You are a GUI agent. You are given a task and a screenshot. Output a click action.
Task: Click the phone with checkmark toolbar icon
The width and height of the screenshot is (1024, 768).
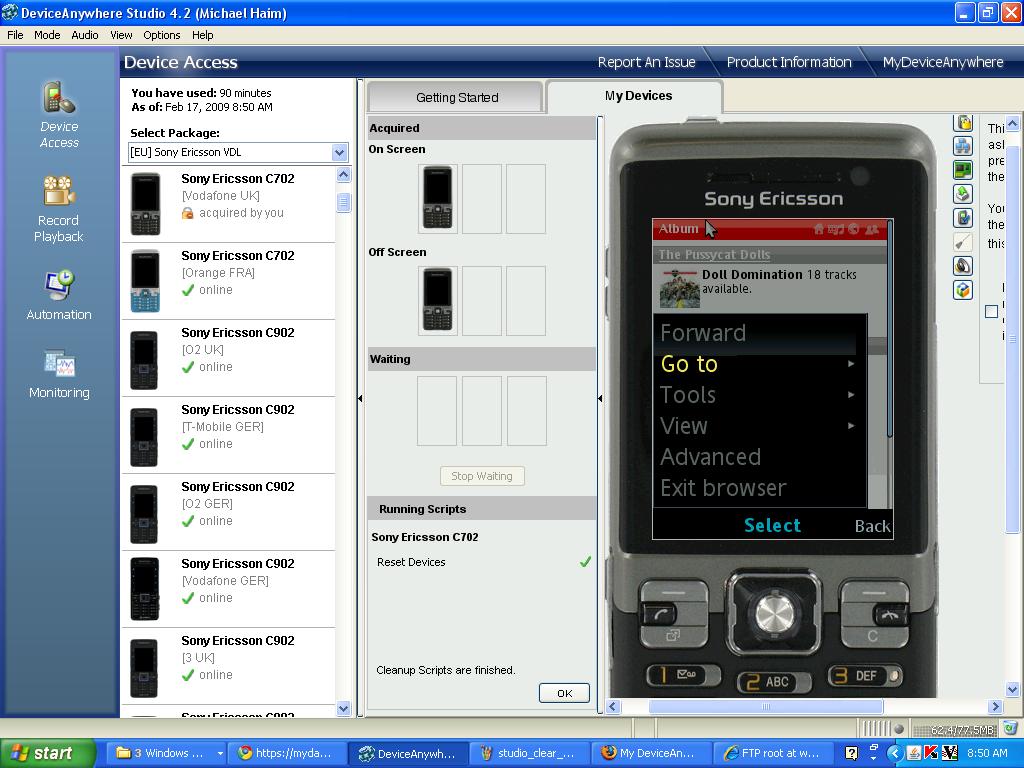(963, 217)
